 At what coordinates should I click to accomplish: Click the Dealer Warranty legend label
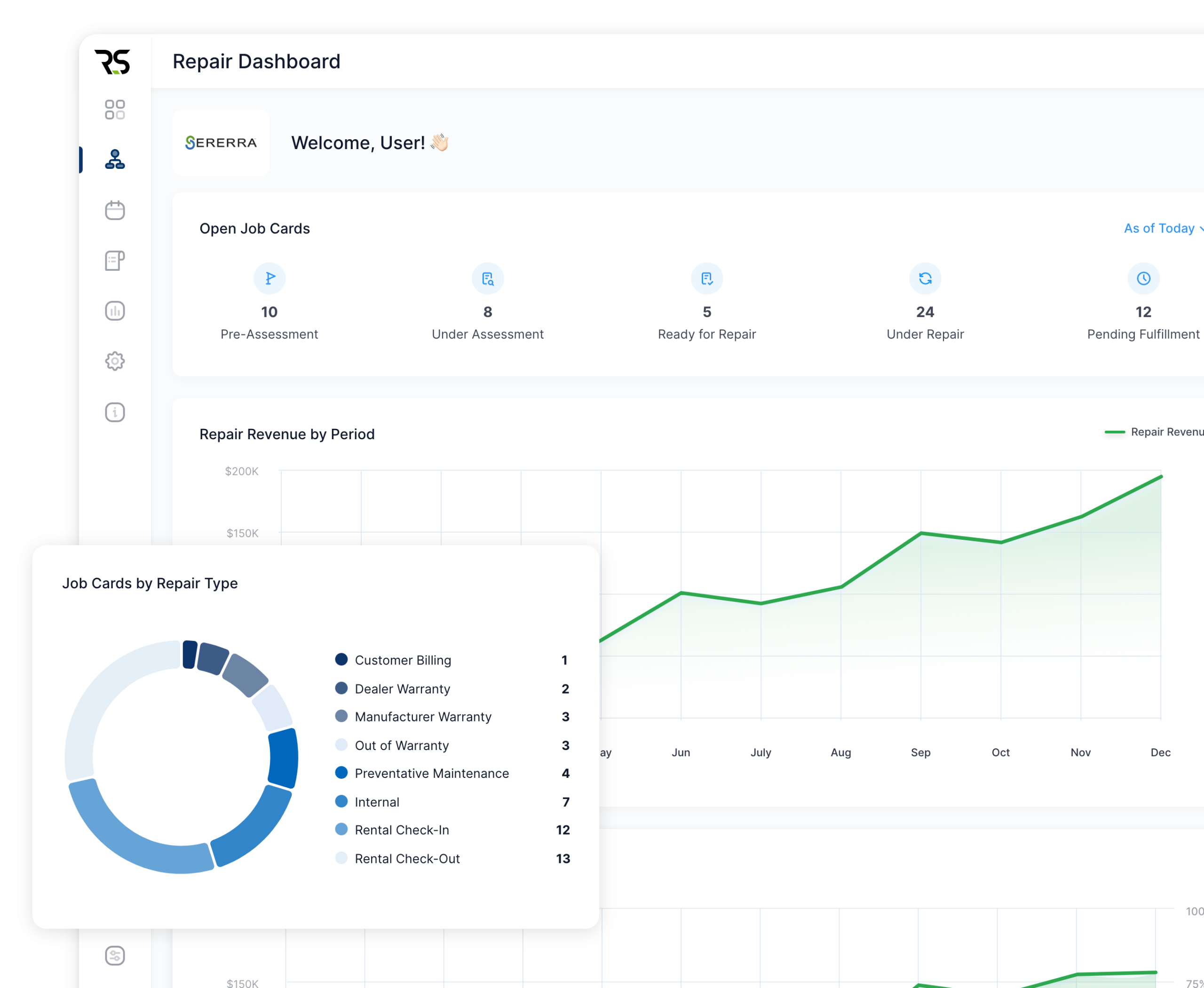pos(403,688)
